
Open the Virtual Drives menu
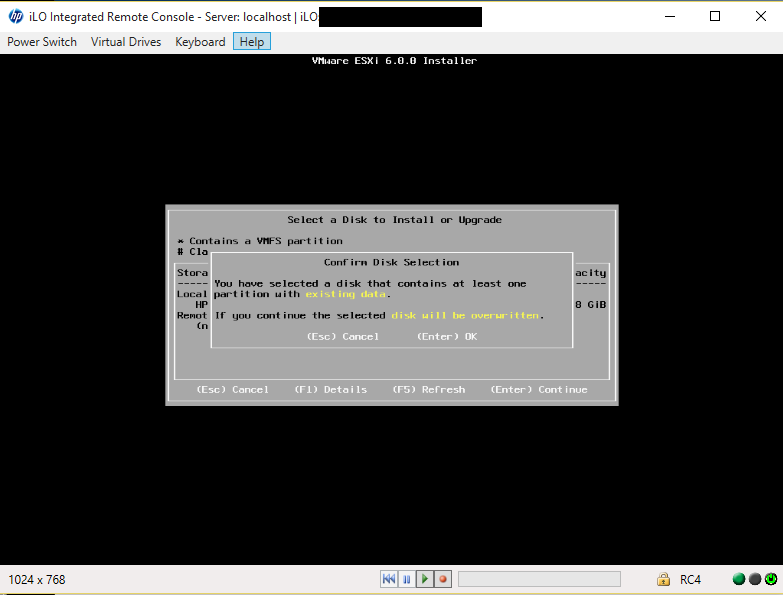tap(126, 42)
